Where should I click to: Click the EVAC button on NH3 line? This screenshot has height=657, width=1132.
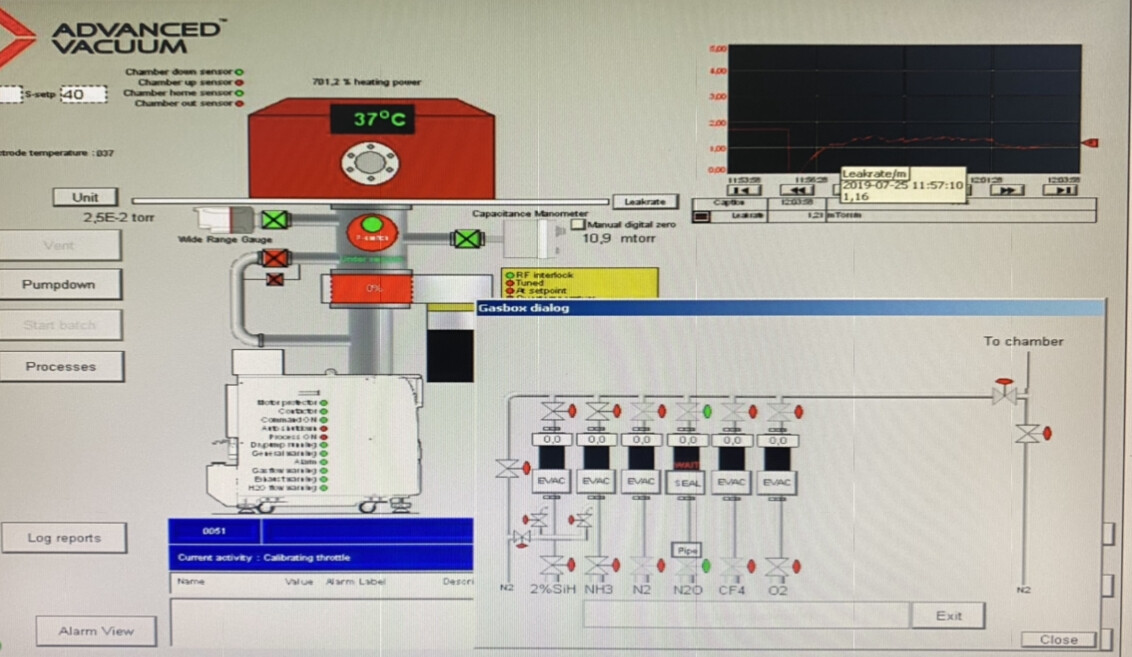(x=596, y=482)
